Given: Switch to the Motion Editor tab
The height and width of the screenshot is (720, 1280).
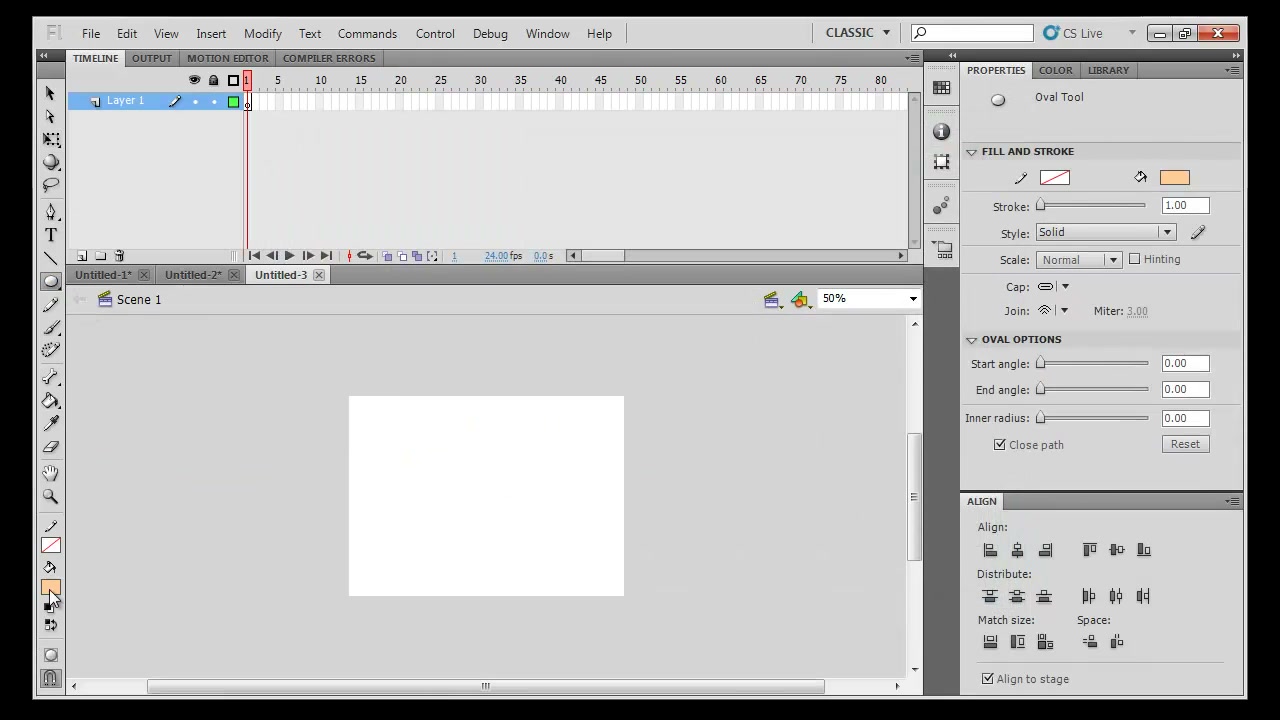Looking at the screenshot, I should [227, 58].
